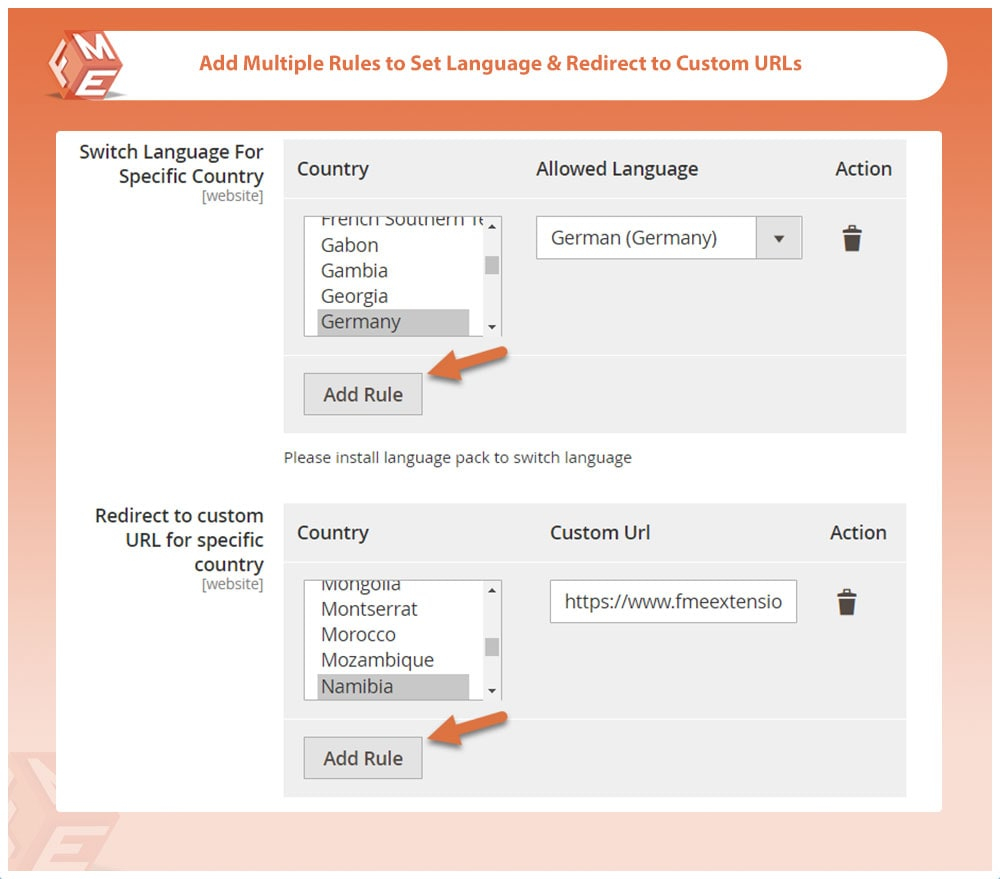Click Add Rule under the language country list

362,394
